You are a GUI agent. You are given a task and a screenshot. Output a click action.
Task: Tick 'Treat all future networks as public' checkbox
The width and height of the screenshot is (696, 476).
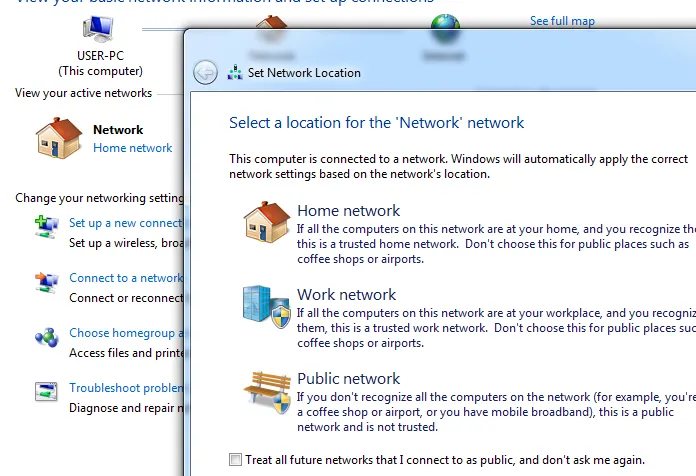[235, 459]
